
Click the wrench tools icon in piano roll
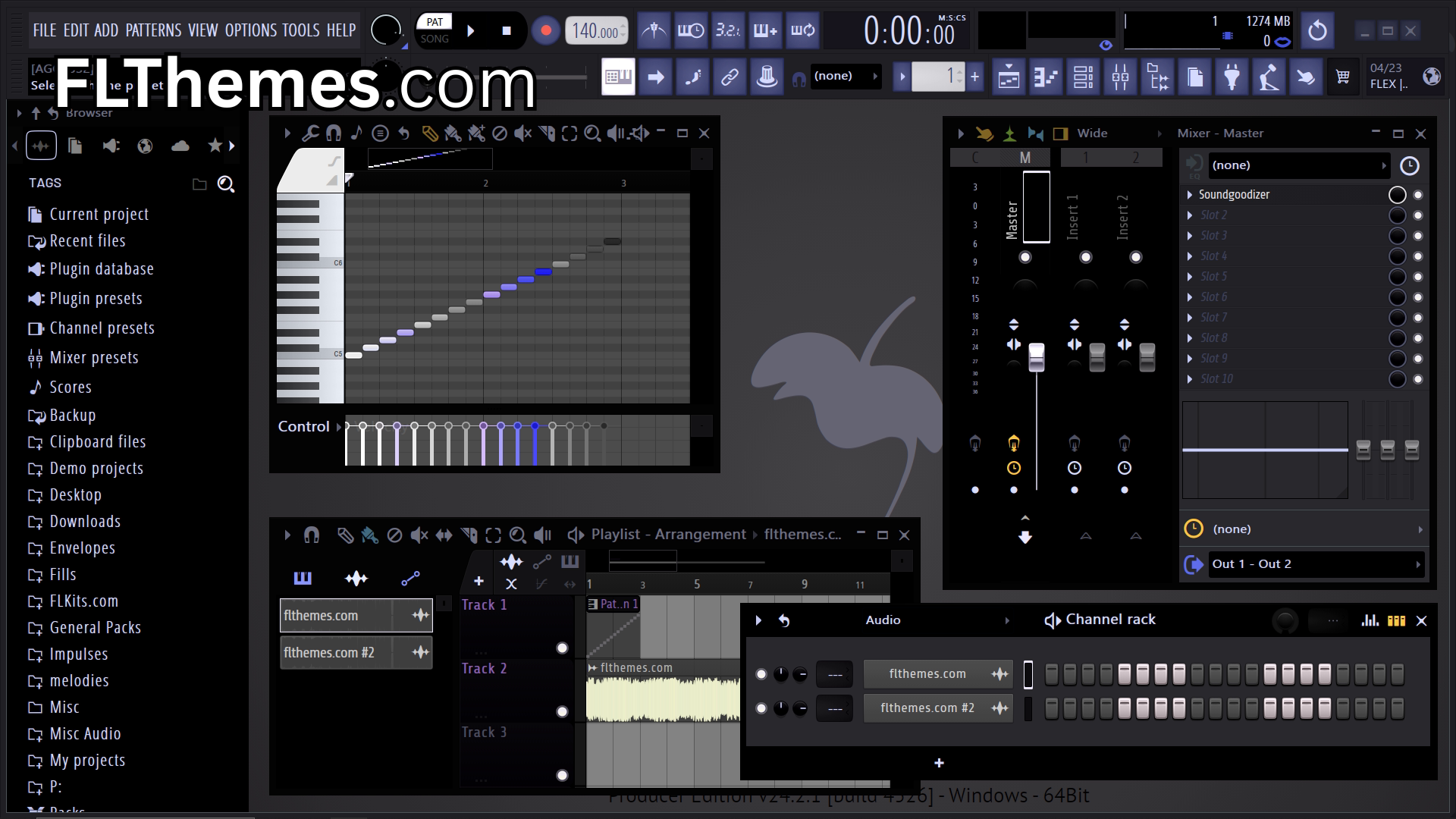310,133
